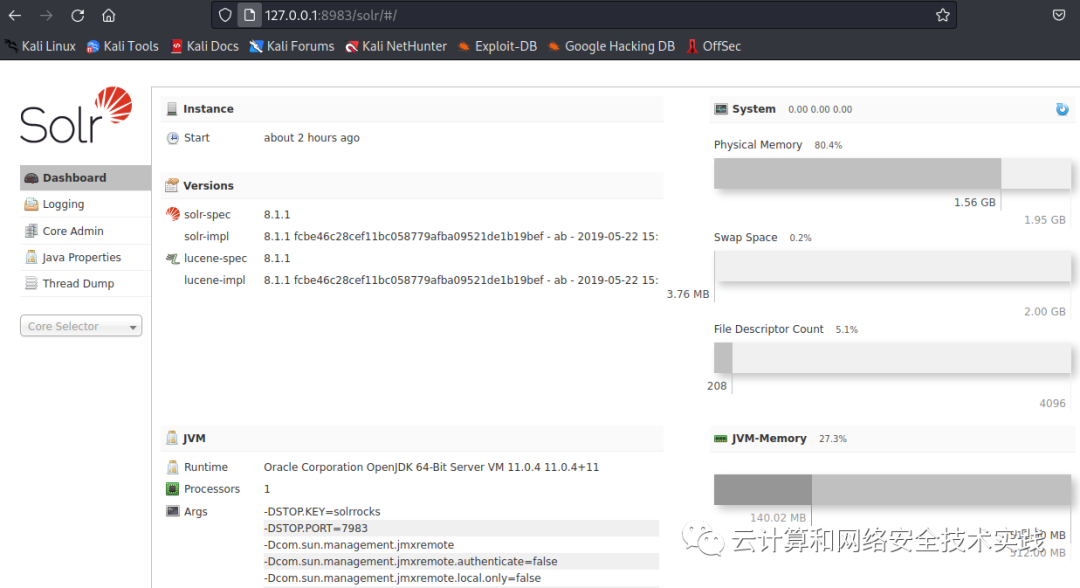Click the clock icon beside Start
Screen dimensions: 1080x588
point(172,138)
